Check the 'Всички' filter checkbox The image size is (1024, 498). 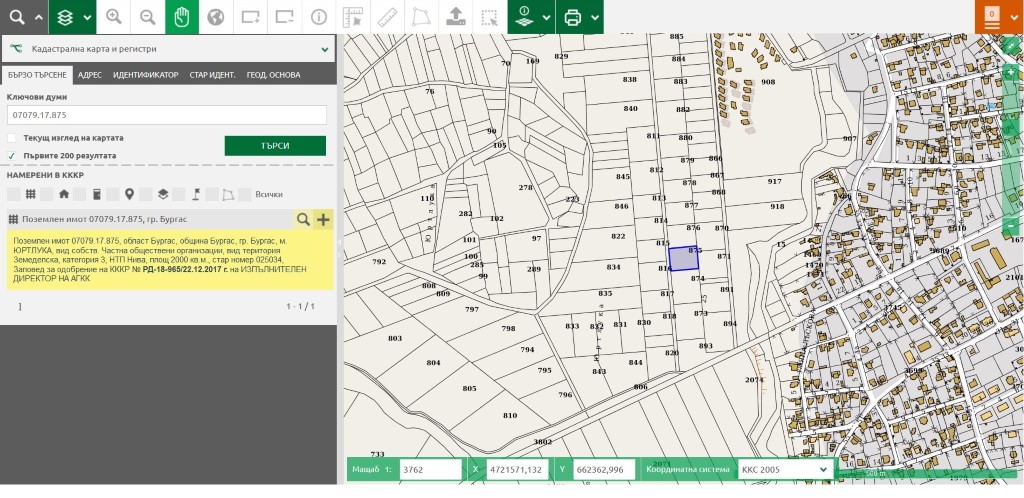pos(245,194)
